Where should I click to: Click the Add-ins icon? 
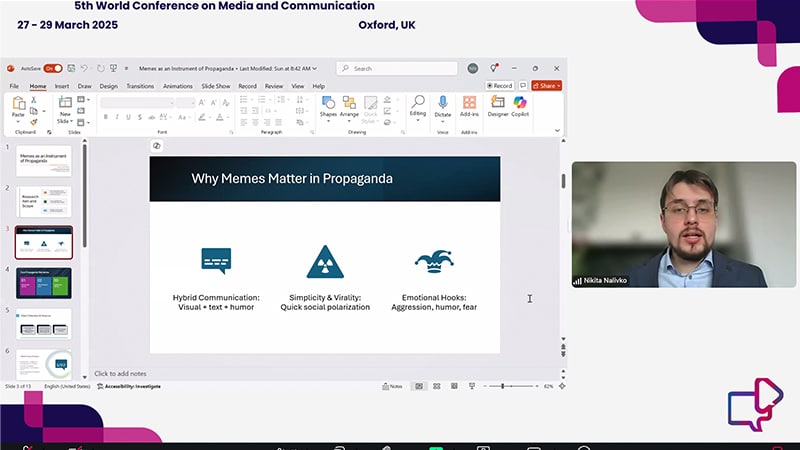(469, 104)
